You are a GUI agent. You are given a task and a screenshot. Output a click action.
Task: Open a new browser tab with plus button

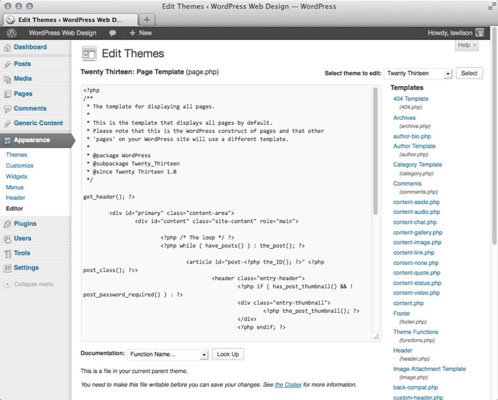[147, 20]
